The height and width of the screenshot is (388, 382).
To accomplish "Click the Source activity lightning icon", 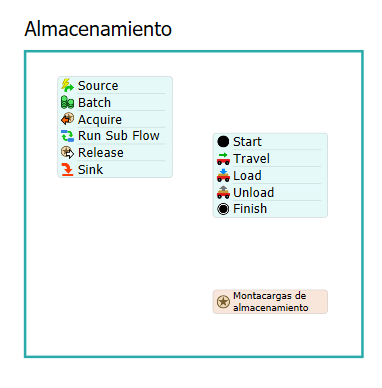I will pos(67,85).
